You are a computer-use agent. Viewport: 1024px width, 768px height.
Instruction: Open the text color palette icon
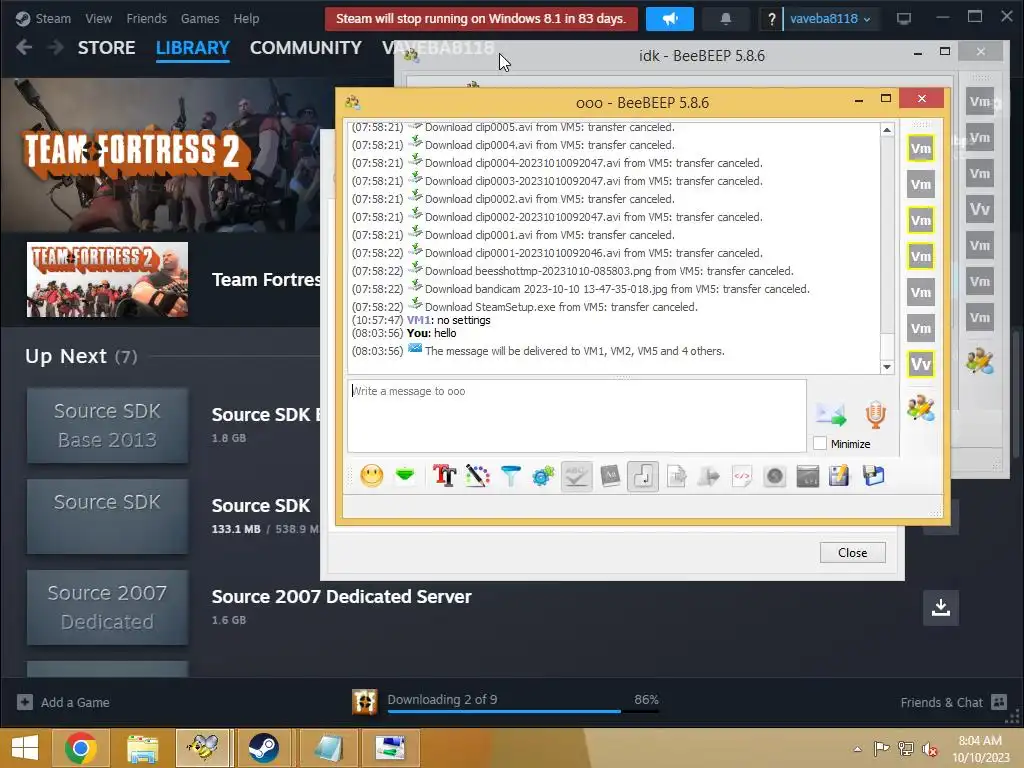click(477, 476)
